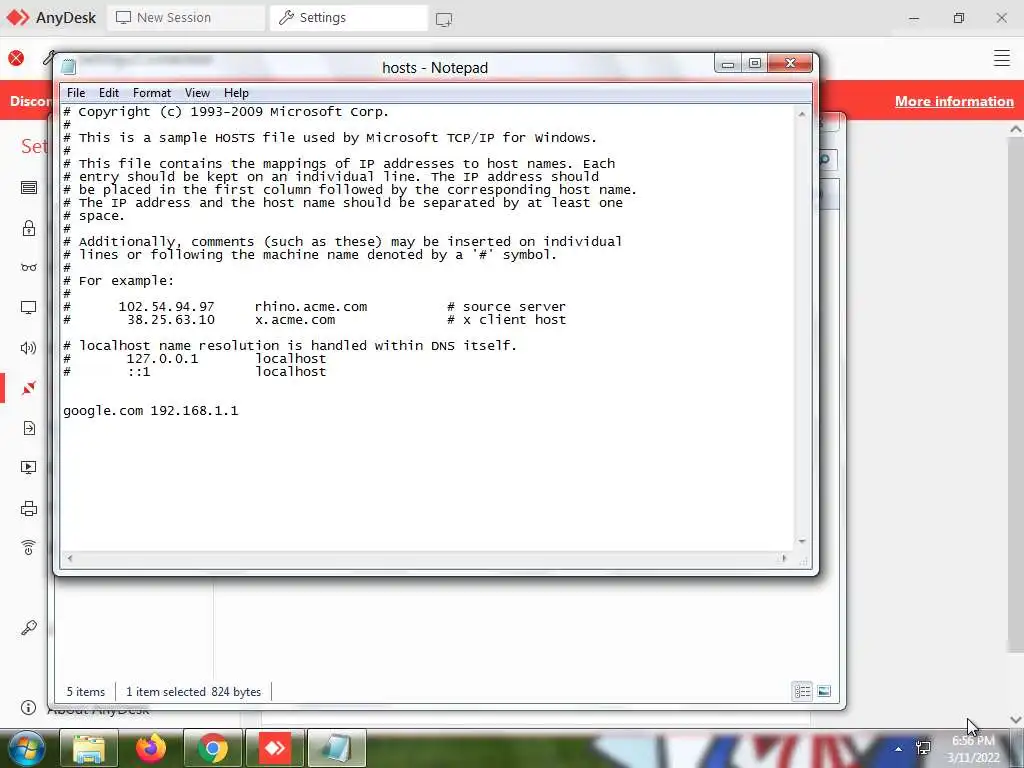The width and height of the screenshot is (1024, 768).
Task: Click the 127.0.0.1 localhost line
Action: 195,359
